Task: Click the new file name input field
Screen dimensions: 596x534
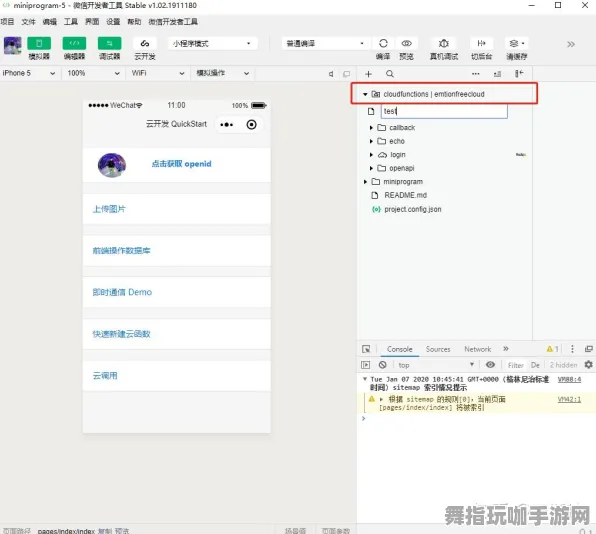Action: 444,111
